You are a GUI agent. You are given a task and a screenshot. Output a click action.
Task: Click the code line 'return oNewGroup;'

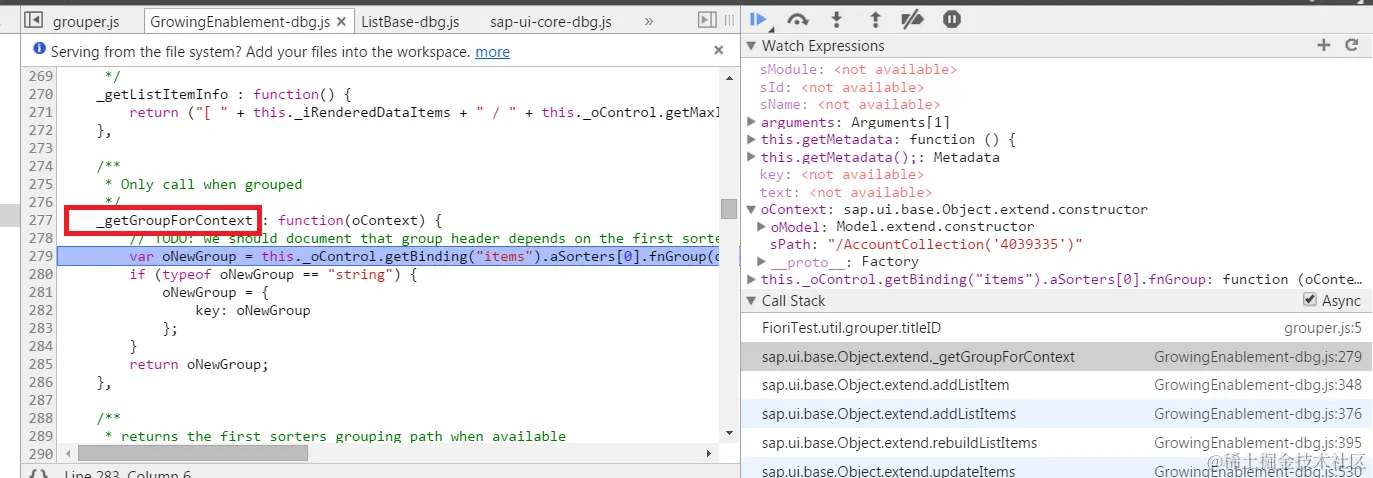click(199, 365)
